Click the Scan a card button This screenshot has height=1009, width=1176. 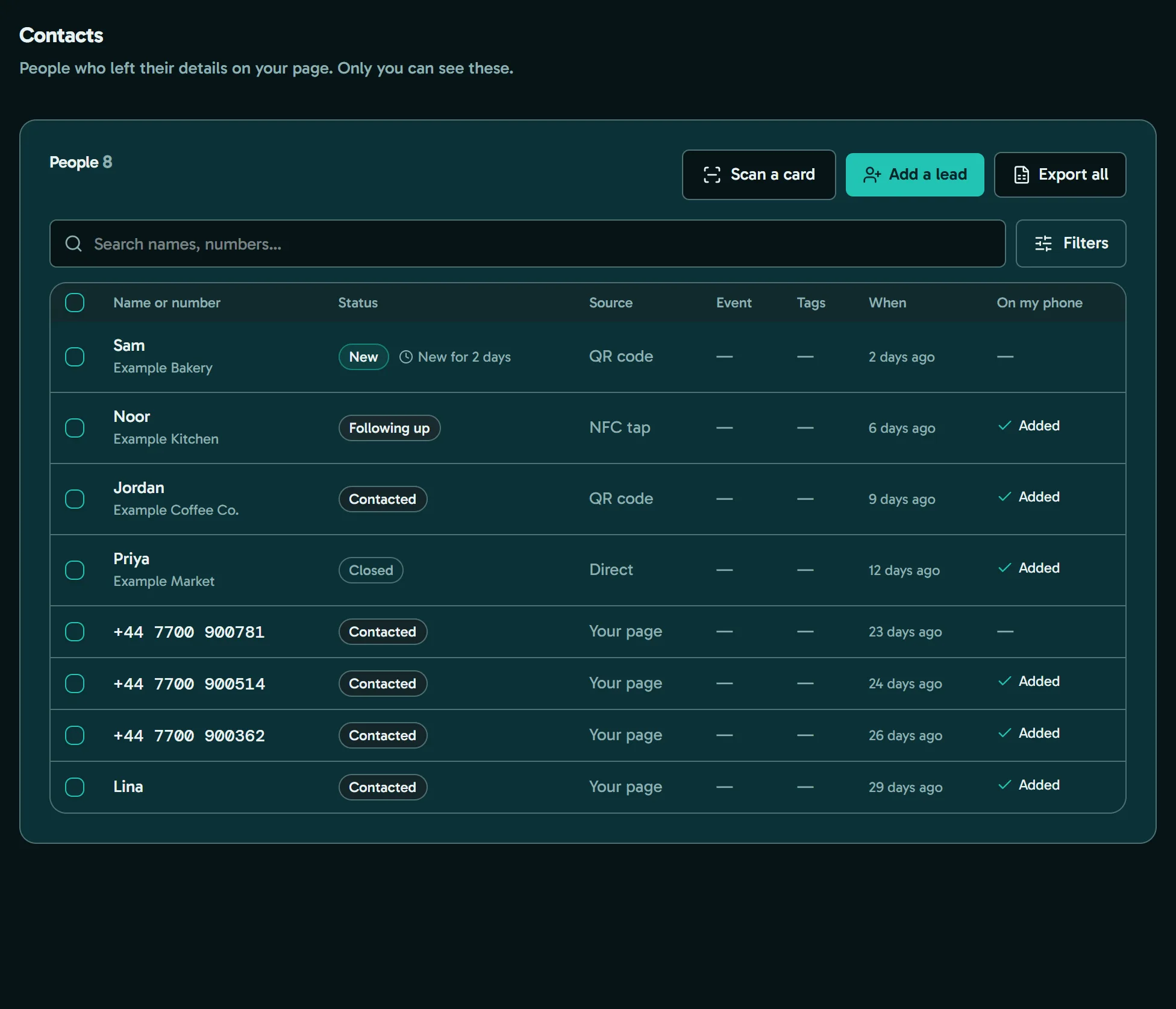758,175
